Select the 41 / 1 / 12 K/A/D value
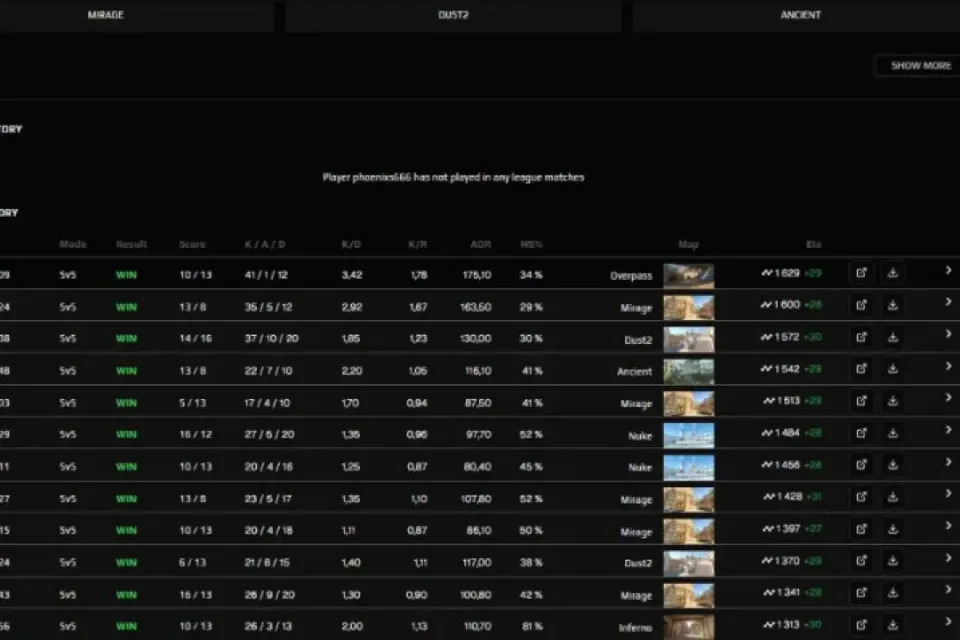This screenshot has height=640, width=960. click(x=266, y=275)
